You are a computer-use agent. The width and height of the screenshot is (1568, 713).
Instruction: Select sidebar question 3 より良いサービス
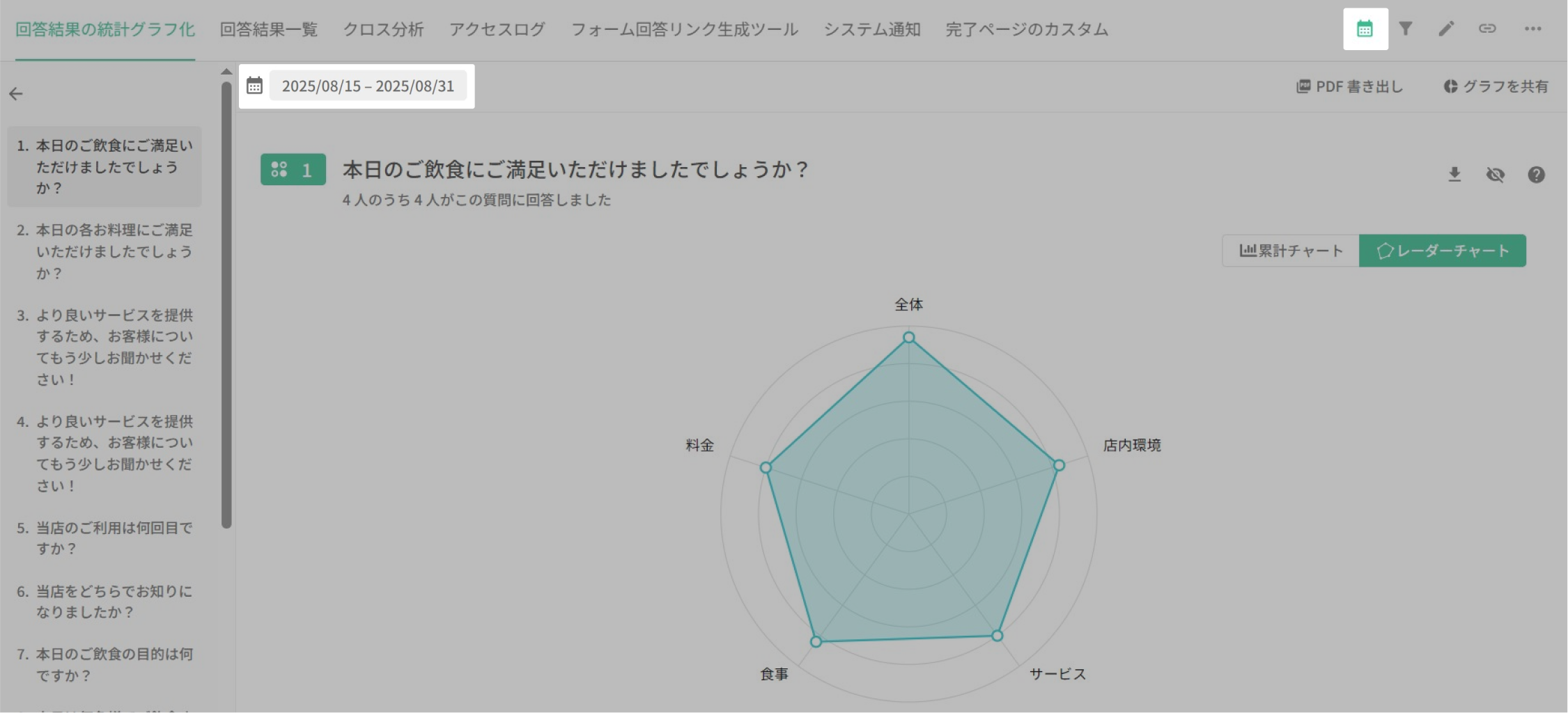104,347
